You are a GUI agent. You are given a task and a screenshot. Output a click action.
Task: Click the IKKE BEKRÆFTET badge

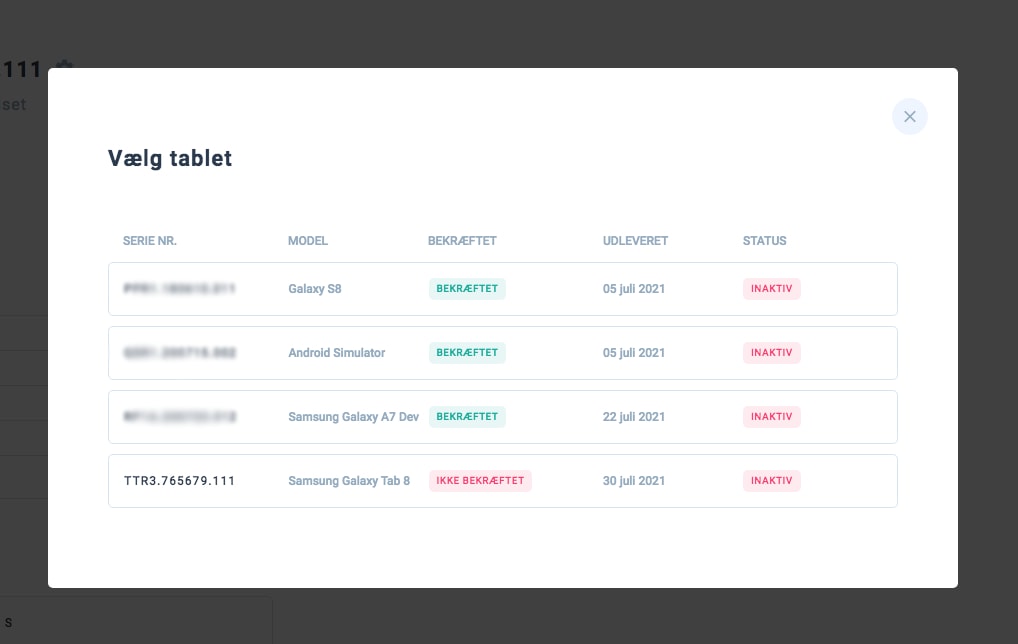pos(480,481)
